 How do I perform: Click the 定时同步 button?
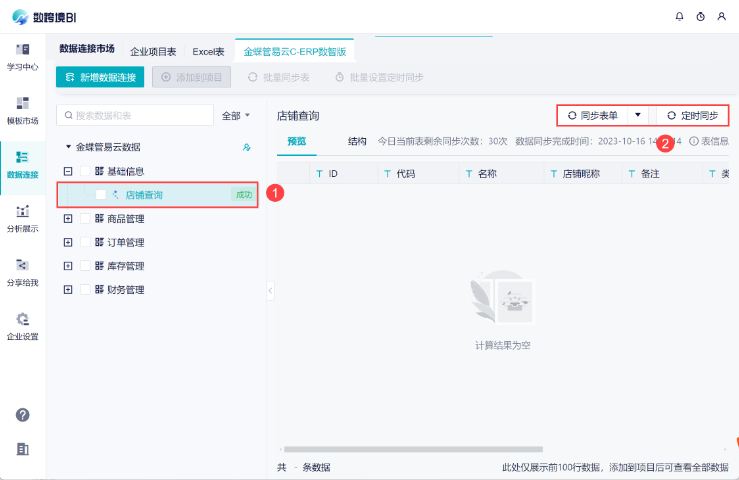(x=692, y=115)
